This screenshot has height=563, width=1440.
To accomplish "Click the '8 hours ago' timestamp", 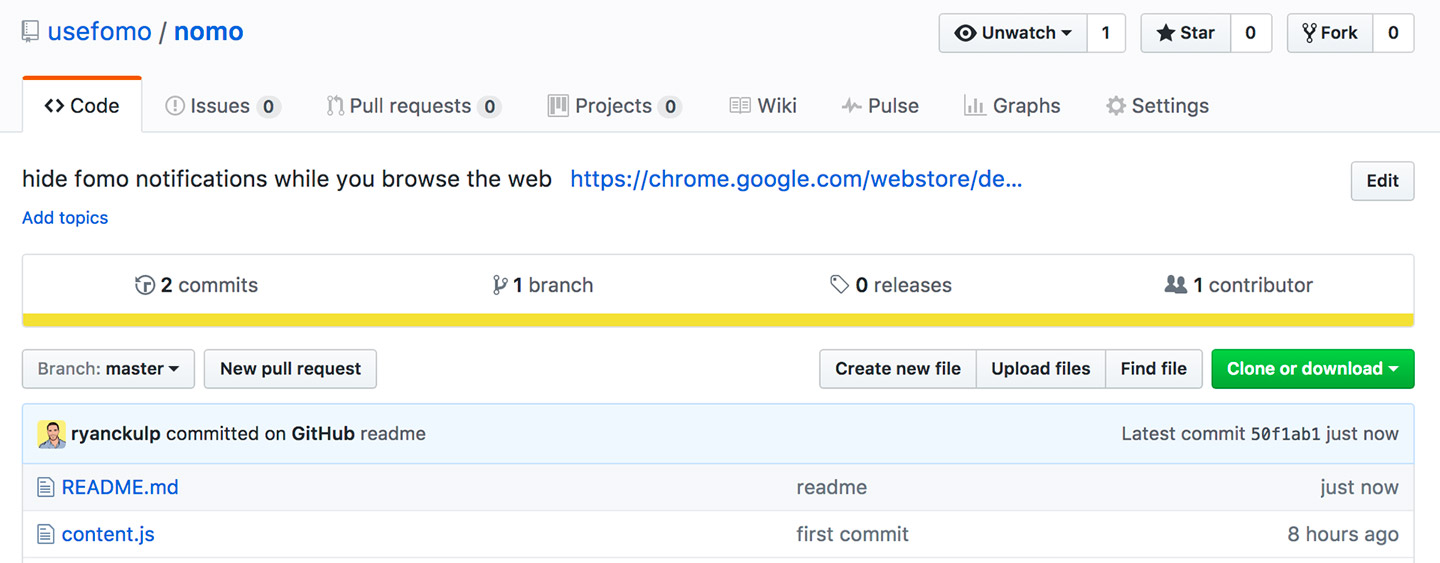I will 1343,535.
